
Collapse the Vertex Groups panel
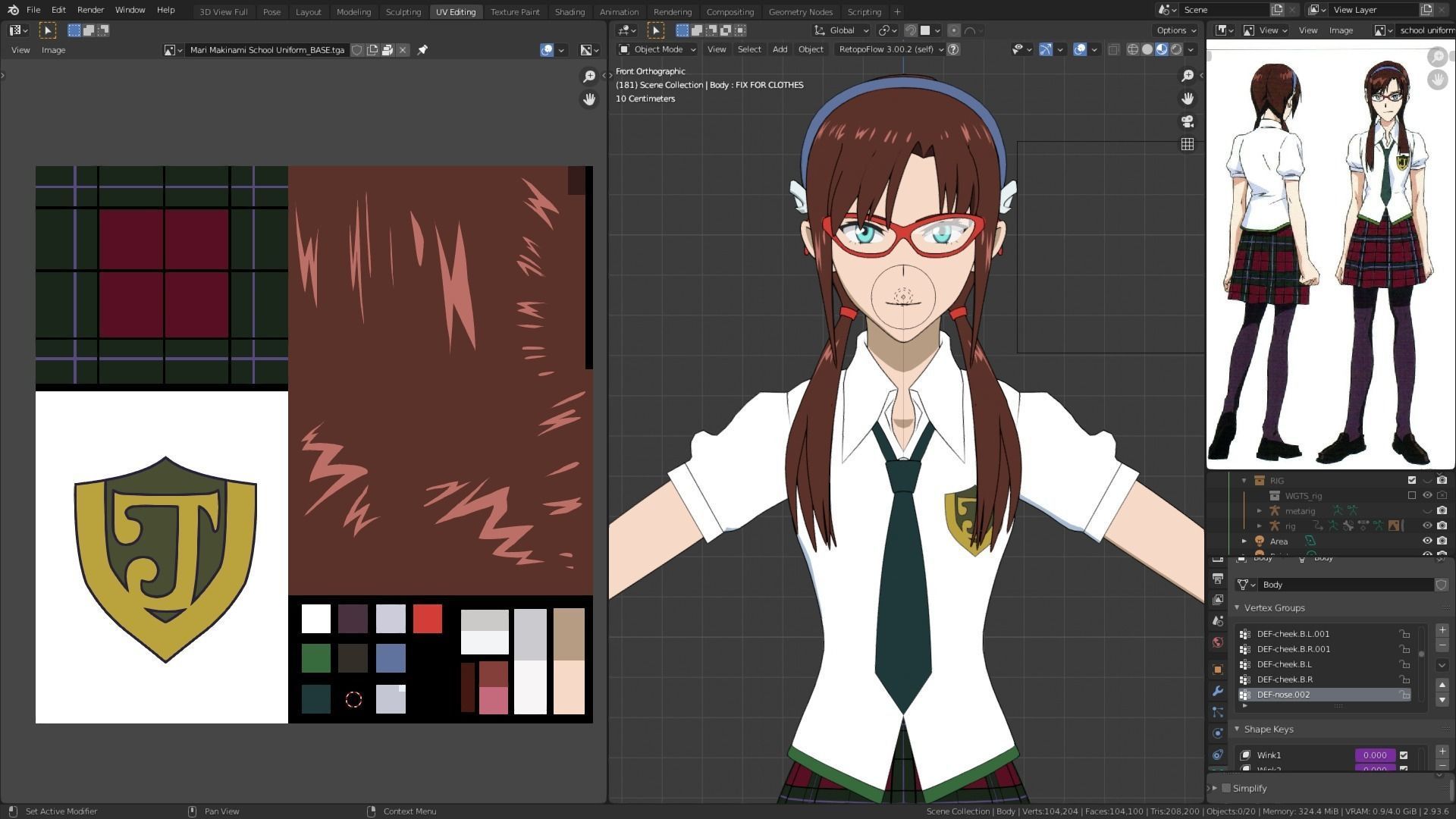click(1237, 608)
